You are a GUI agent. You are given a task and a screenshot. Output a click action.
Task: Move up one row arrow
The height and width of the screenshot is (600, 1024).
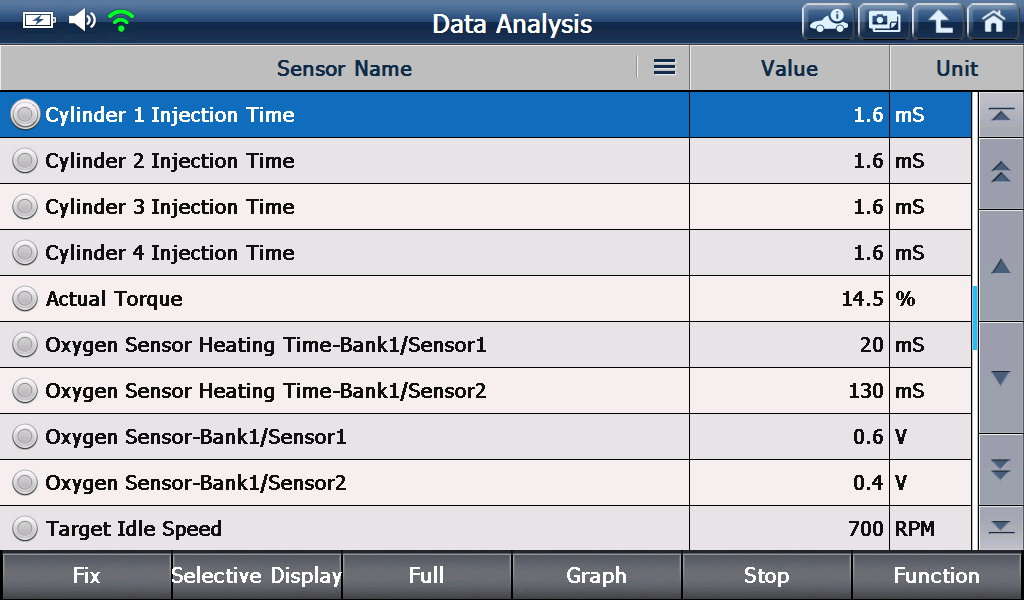pos(1001,265)
